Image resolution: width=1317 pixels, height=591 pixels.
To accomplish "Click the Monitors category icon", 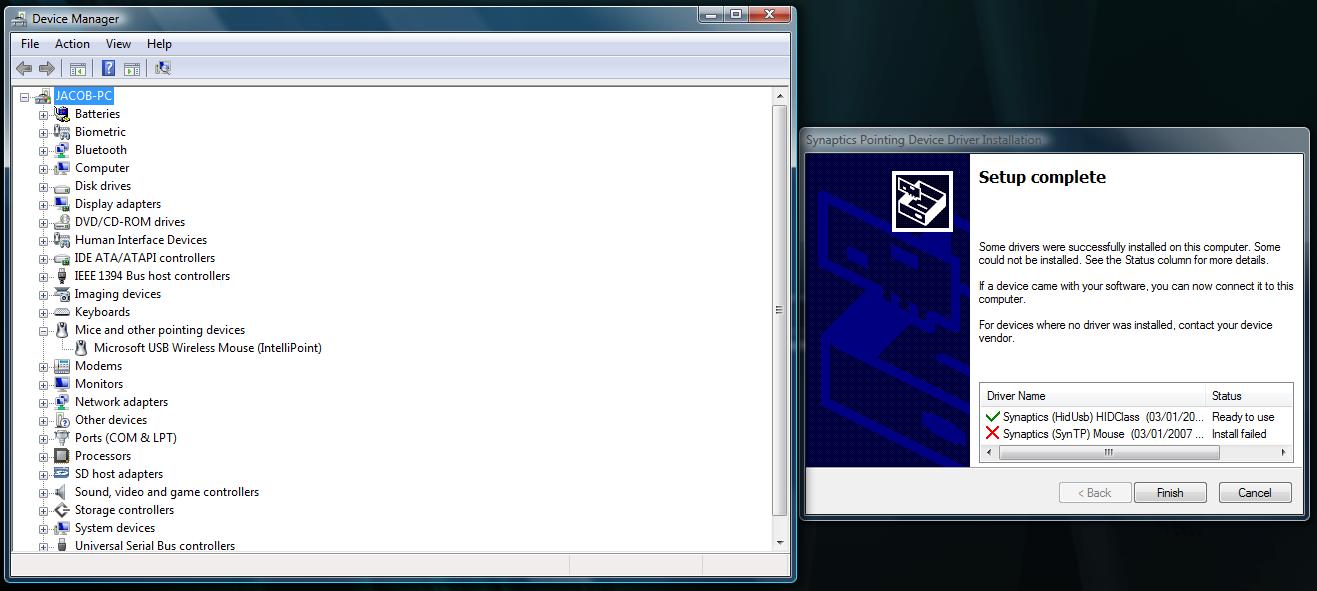I will [62, 384].
